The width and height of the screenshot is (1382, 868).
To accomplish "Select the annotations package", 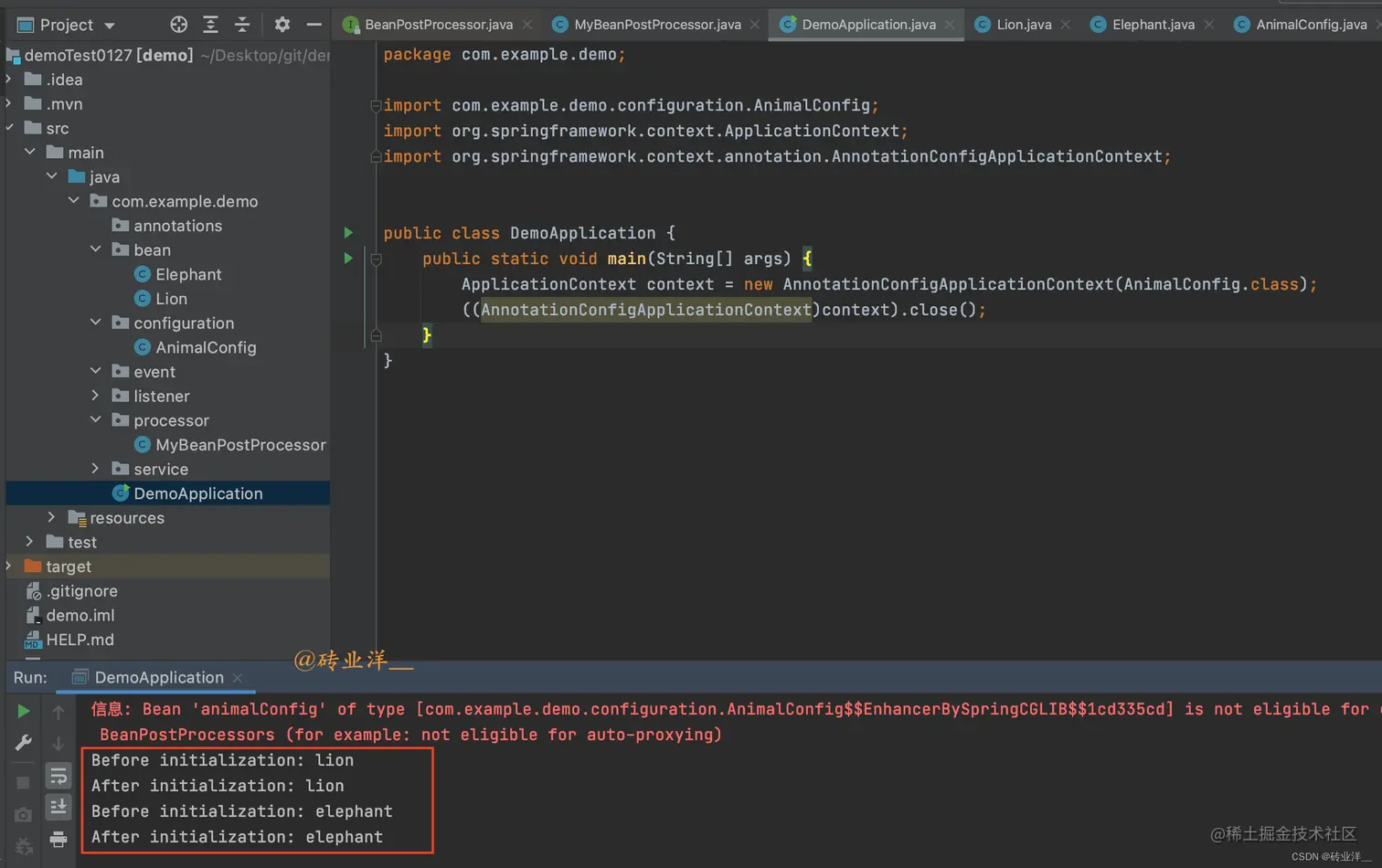I will 177,225.
